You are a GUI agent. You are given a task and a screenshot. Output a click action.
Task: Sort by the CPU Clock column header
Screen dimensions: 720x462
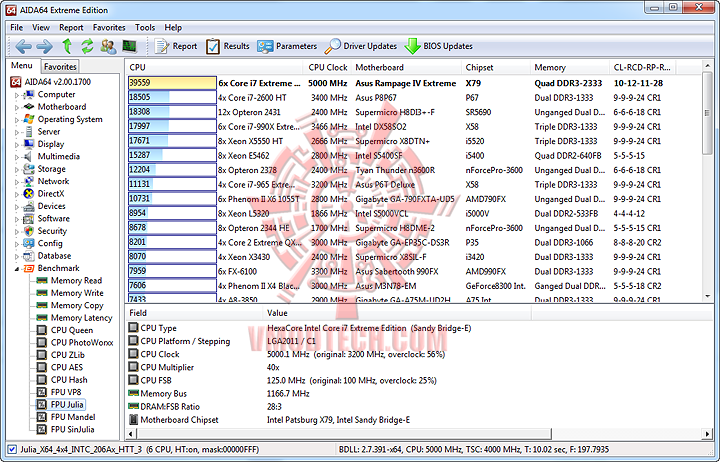coord(327,67)
